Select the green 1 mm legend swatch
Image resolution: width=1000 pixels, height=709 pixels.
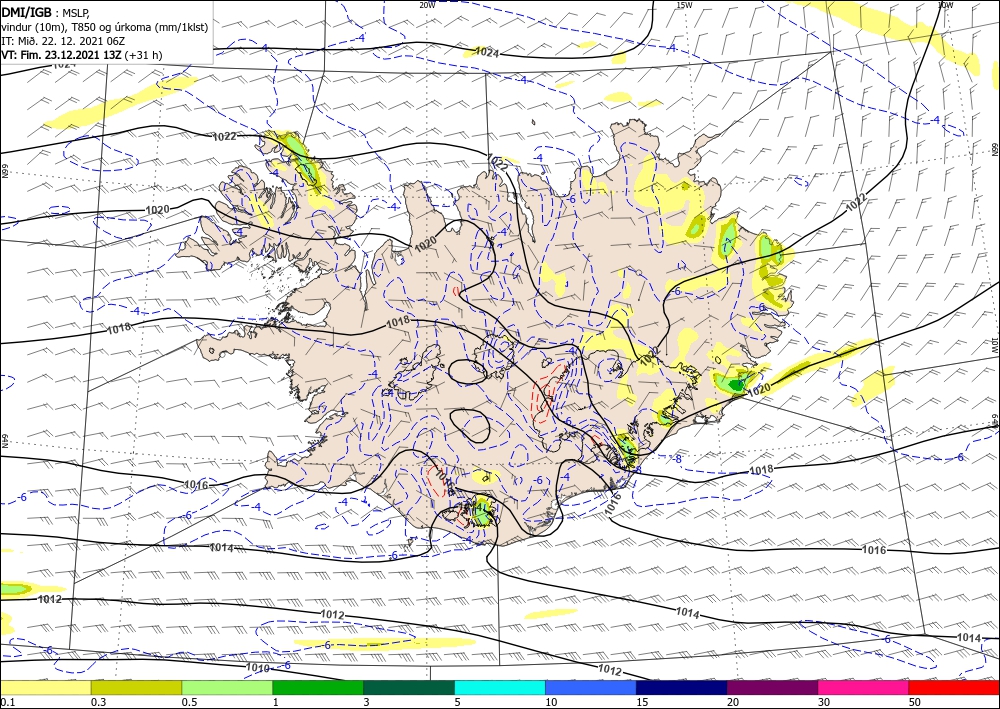[318, 688]
